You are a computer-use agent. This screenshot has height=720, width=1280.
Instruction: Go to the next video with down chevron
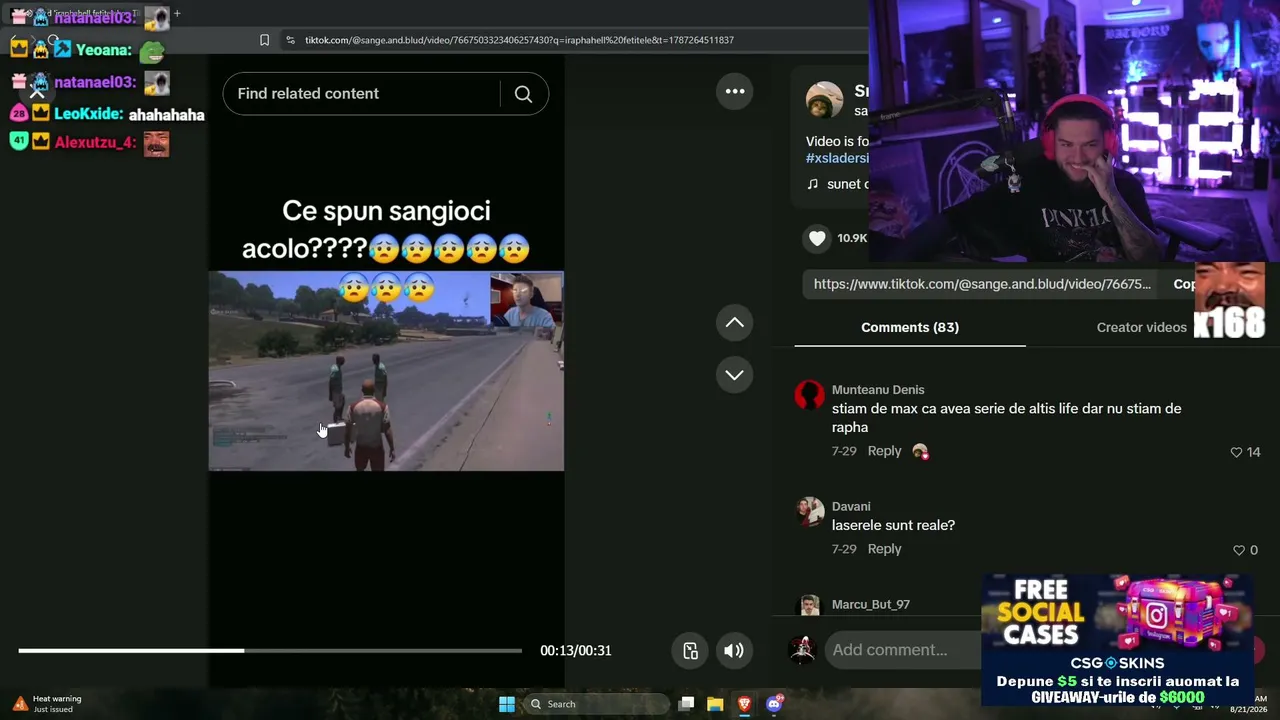point(734,375)
